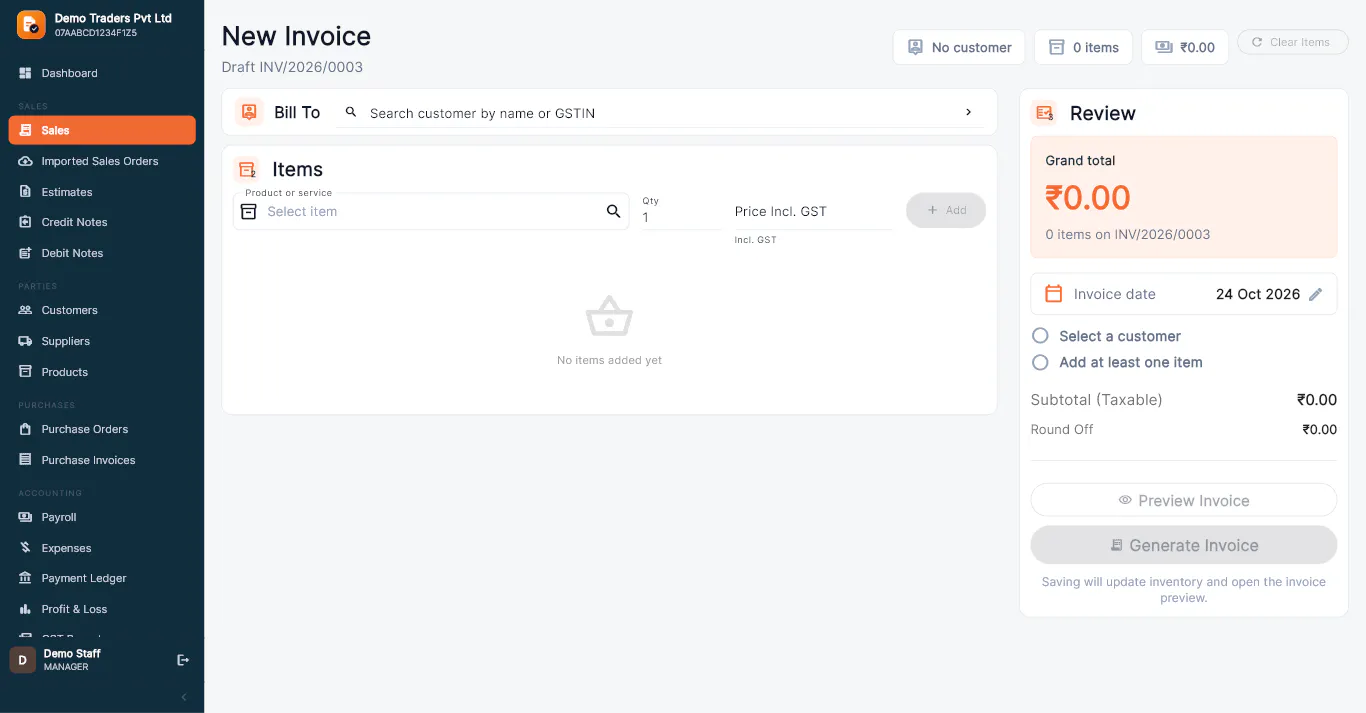The height and width of the screenshot is (713, 1366).
Task: Click the Payroll icon in sidebar
Action: point(26,517)
